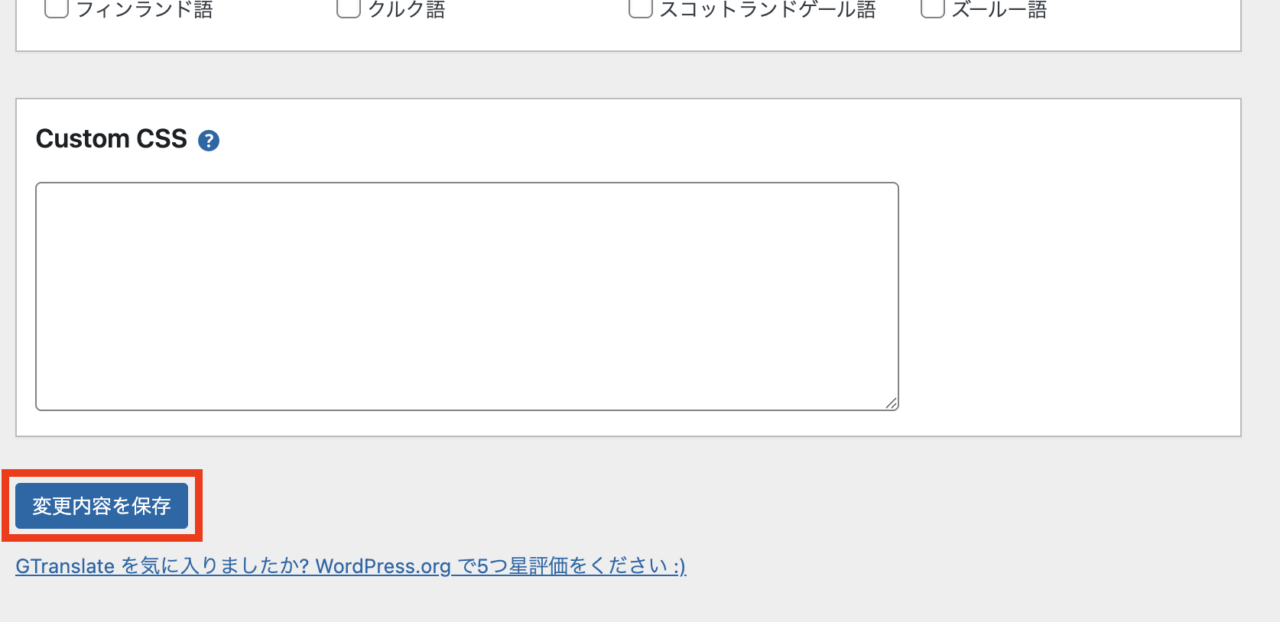Click empty gray background below rating link
Viewport: 1280px width, 622px height.
tap(640, 602)
